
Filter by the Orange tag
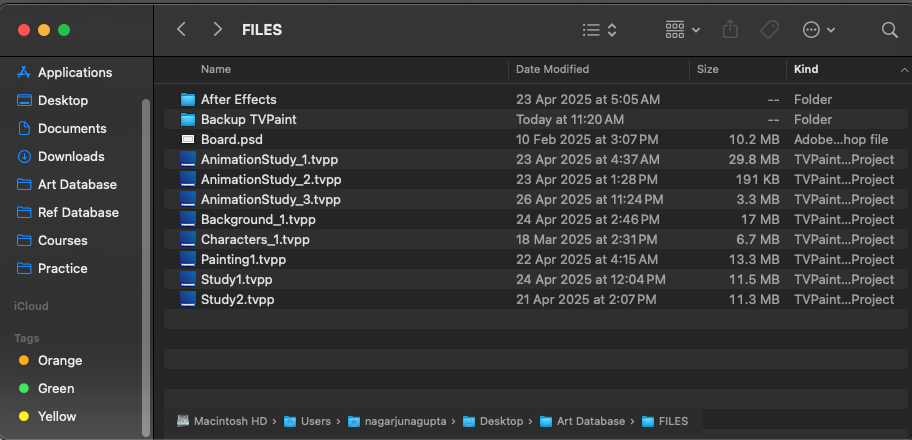click(60, 361)
